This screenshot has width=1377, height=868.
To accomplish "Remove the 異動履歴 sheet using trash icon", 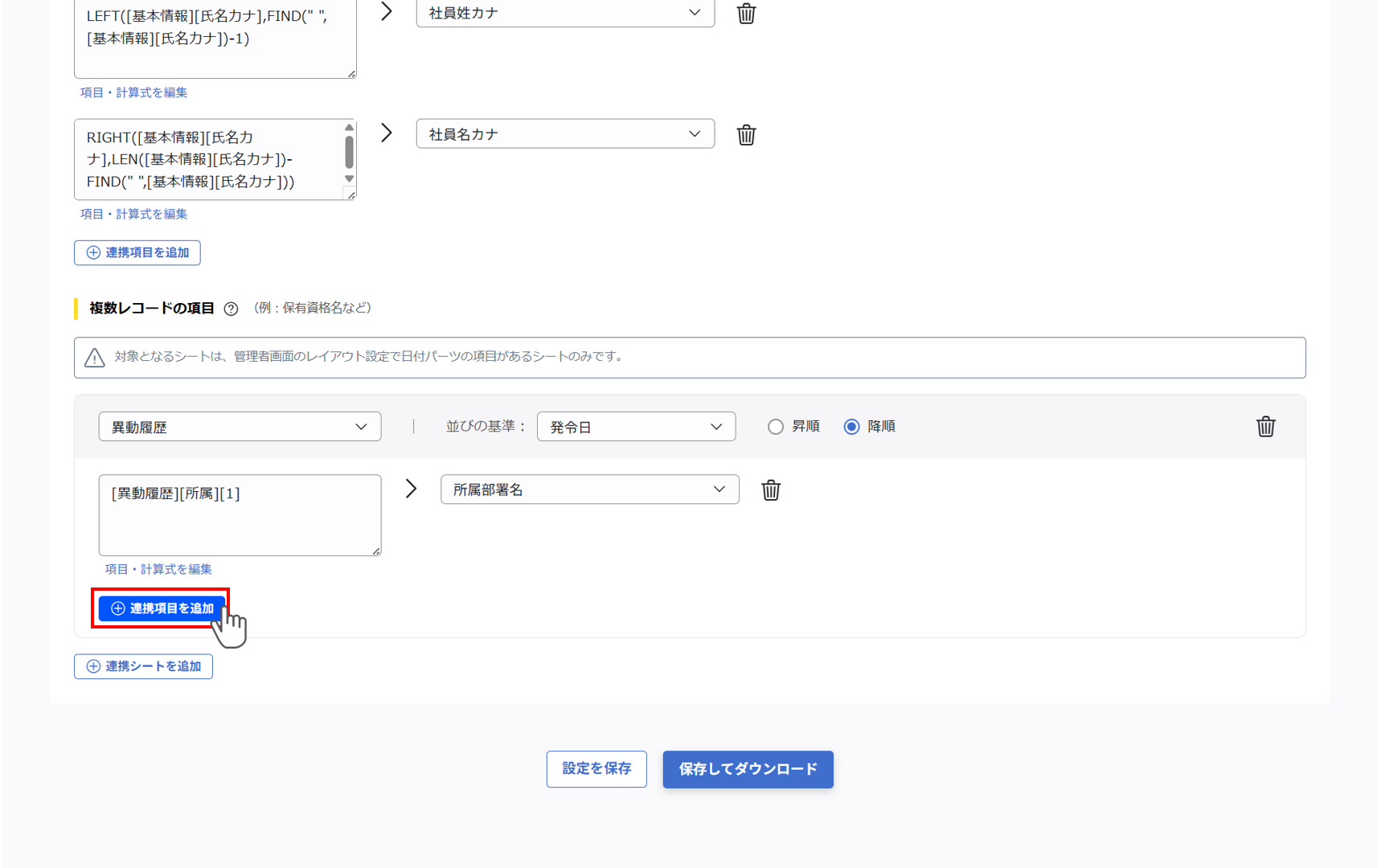I will coord(1266,427).
